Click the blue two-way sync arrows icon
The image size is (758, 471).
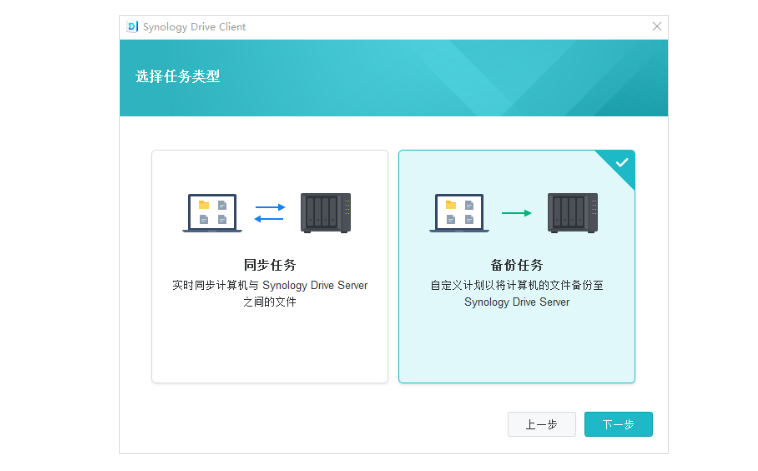click(x=270, y=213)
